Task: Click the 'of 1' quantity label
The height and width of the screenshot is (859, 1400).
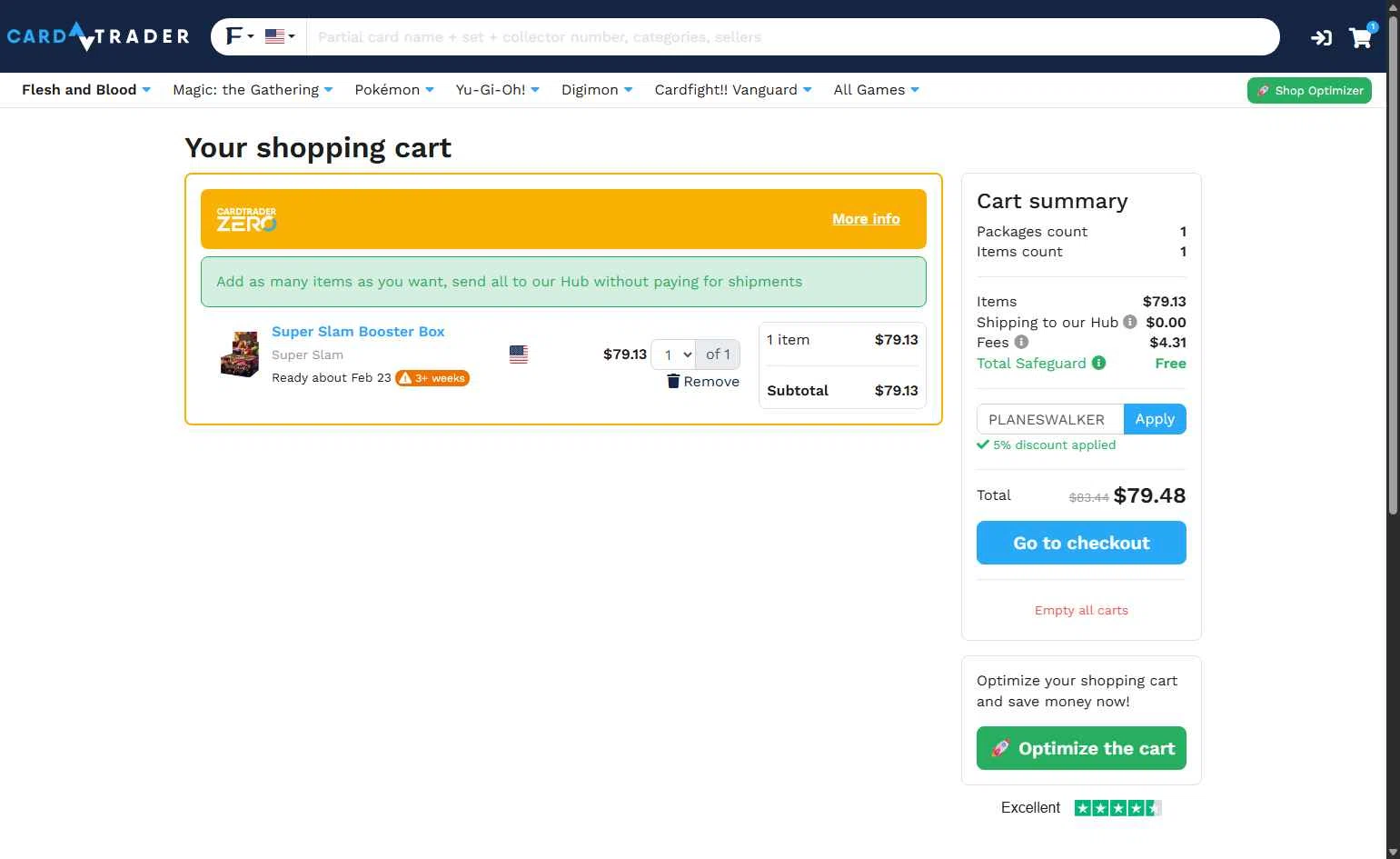Action: (x=718, y=355)
